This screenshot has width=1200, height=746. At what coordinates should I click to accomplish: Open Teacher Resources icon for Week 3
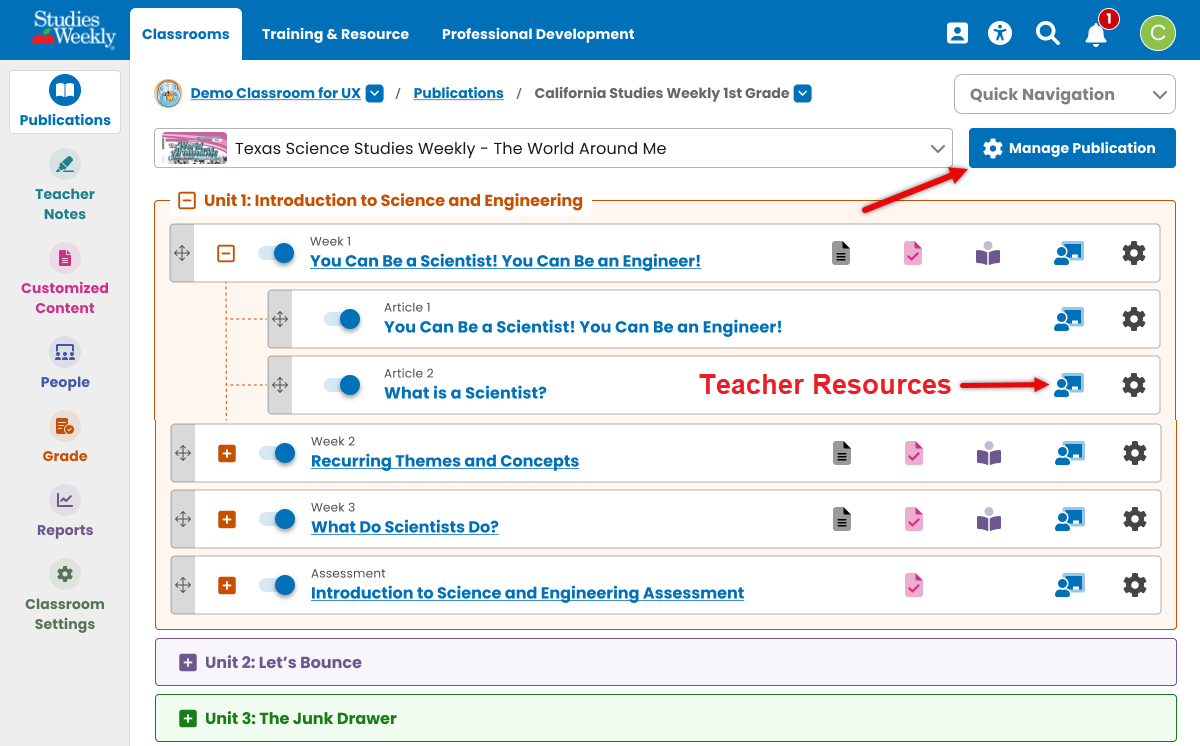point(1069,519)
